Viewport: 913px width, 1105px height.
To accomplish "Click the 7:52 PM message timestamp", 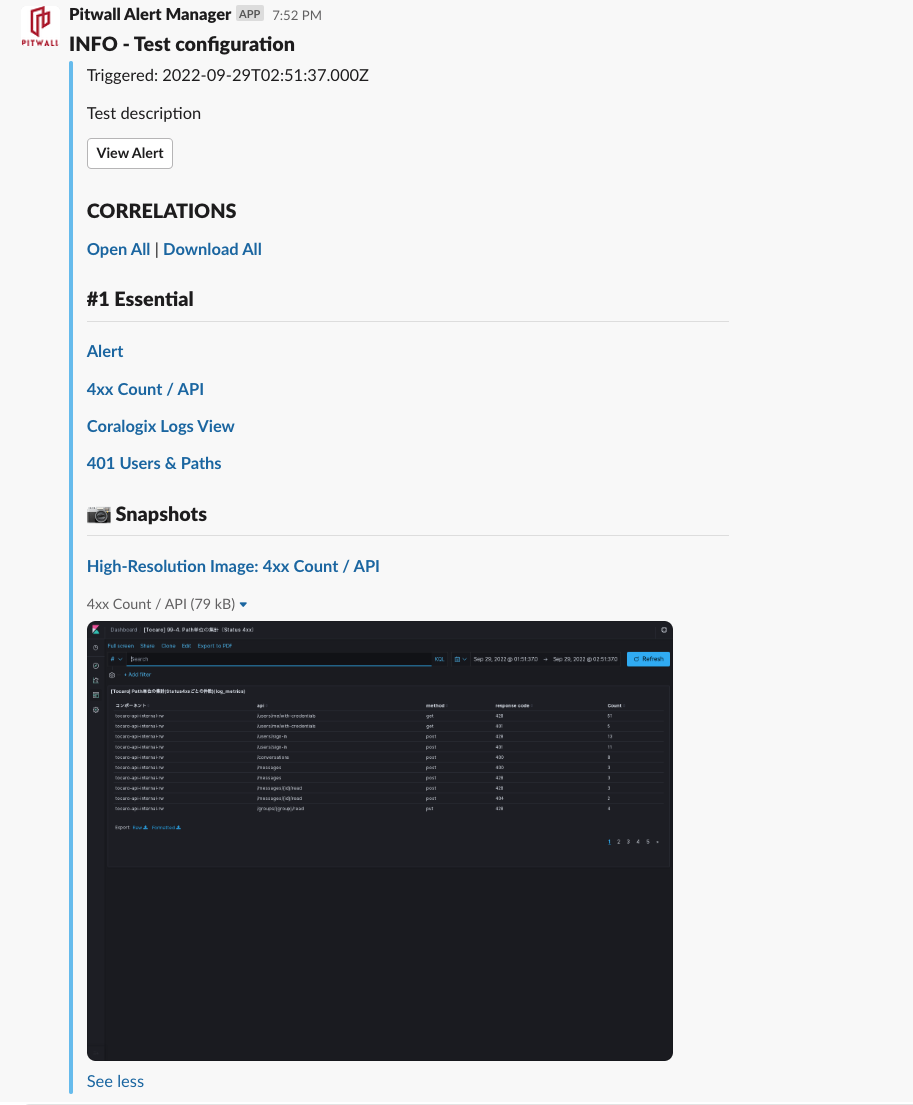I will pos(297,15).
